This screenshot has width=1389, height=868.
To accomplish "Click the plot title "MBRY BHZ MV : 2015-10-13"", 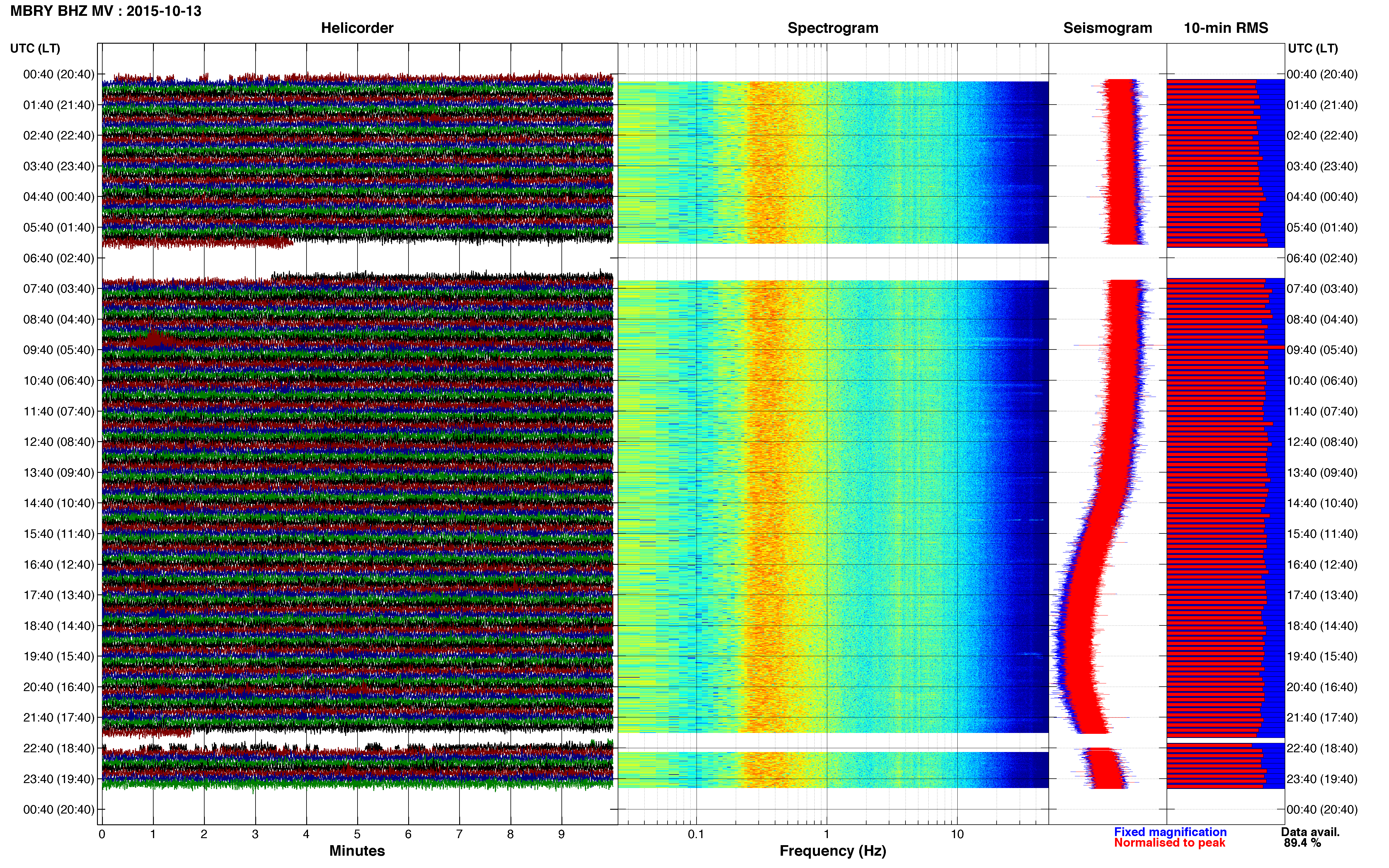I will 106,11.
